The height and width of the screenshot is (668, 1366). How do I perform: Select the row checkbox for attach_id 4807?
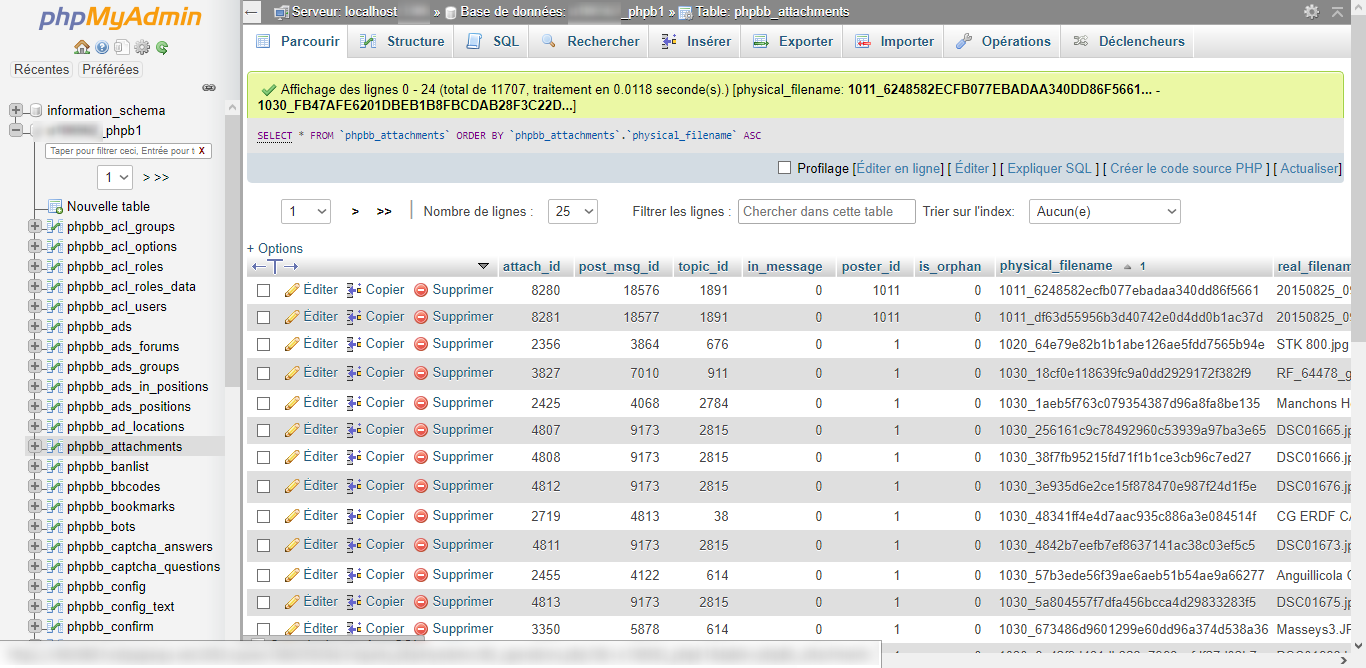point(264,430)
